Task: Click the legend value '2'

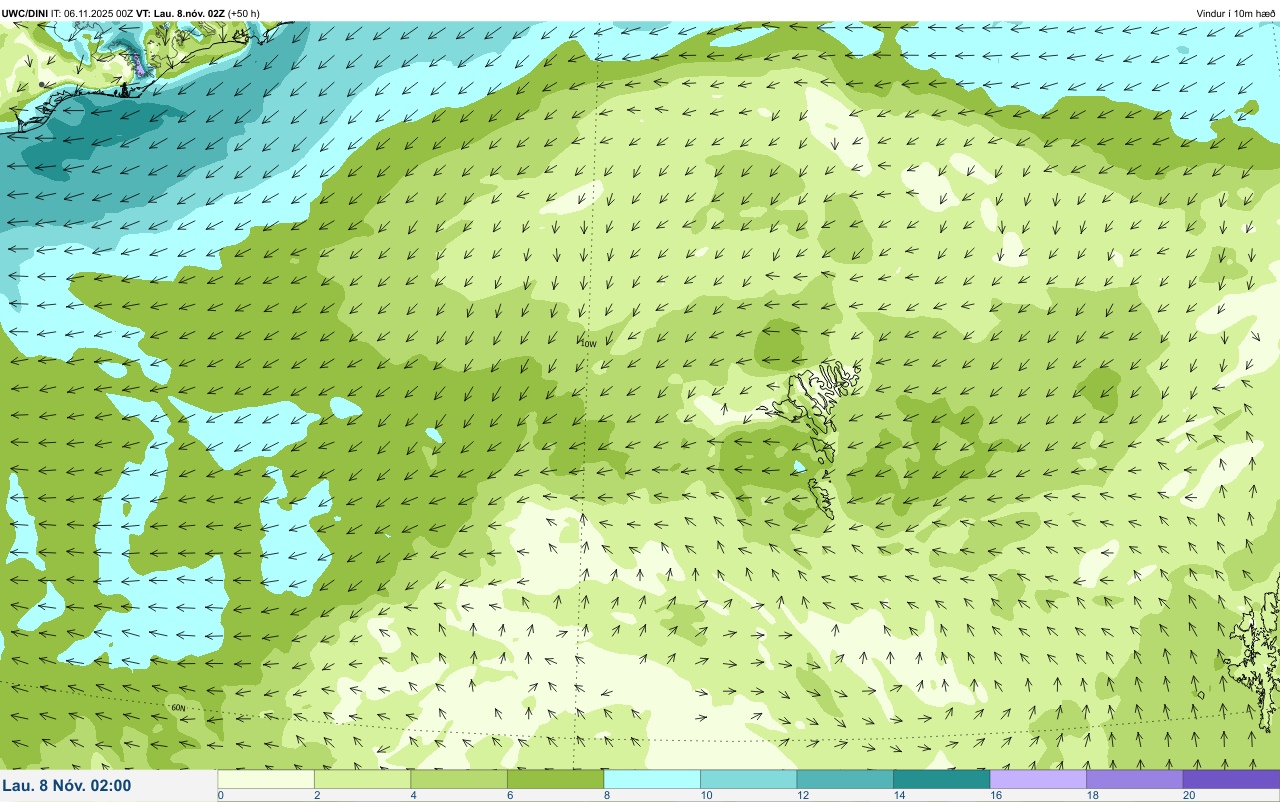Action: pyautogui.click(x=316, y=795)
